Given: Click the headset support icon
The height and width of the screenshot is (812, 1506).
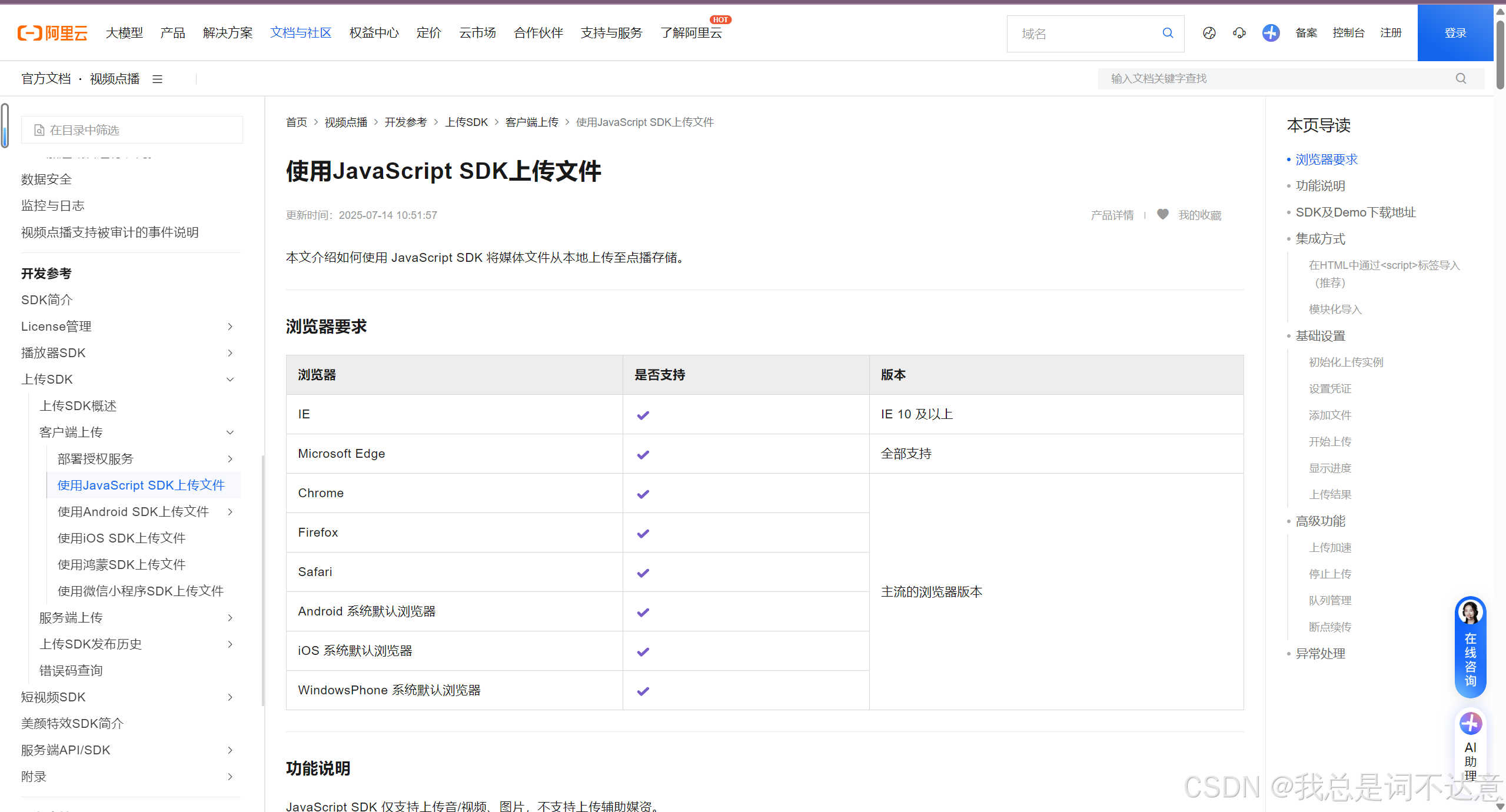Looking at the screenshot, I should click(1239, 33).
